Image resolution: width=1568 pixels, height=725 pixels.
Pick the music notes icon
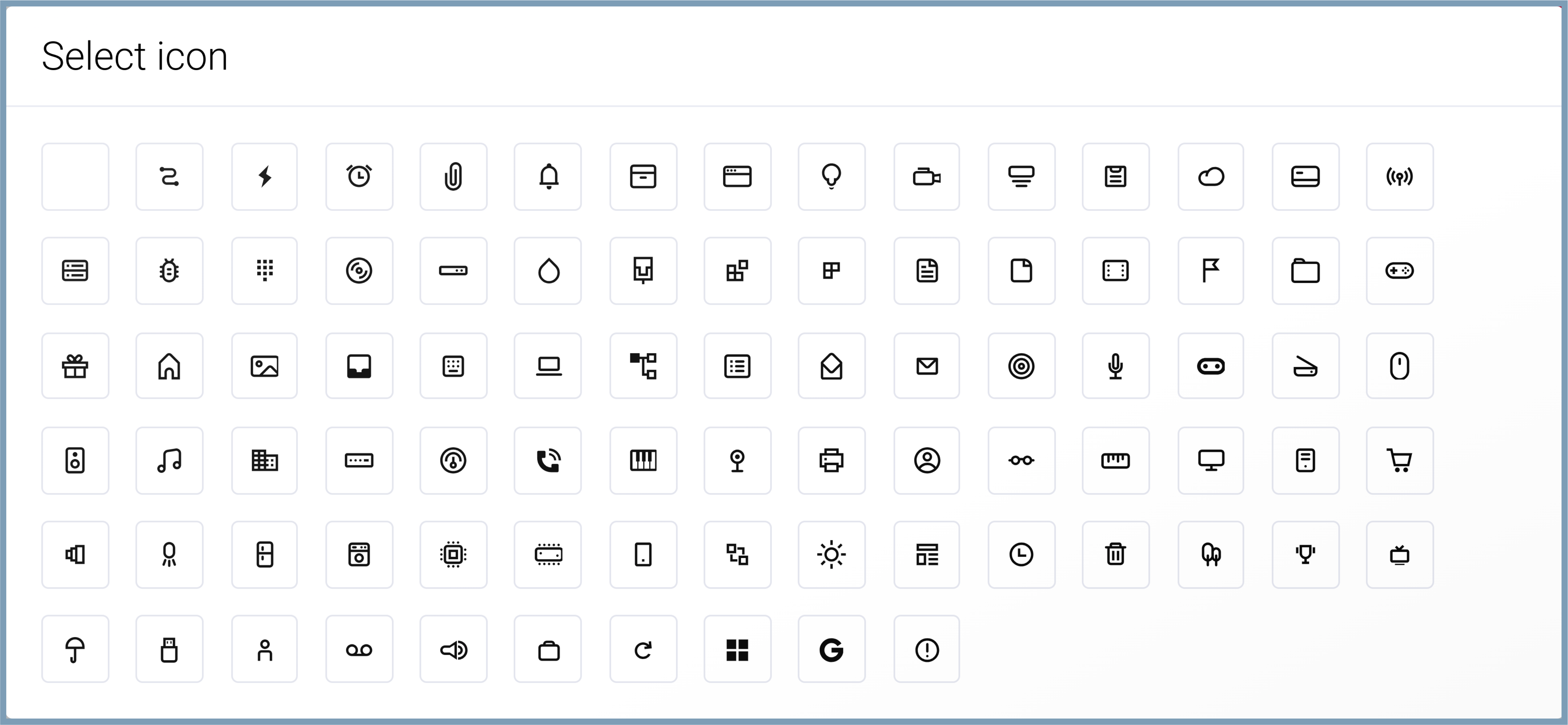click(x=169, y=460)
